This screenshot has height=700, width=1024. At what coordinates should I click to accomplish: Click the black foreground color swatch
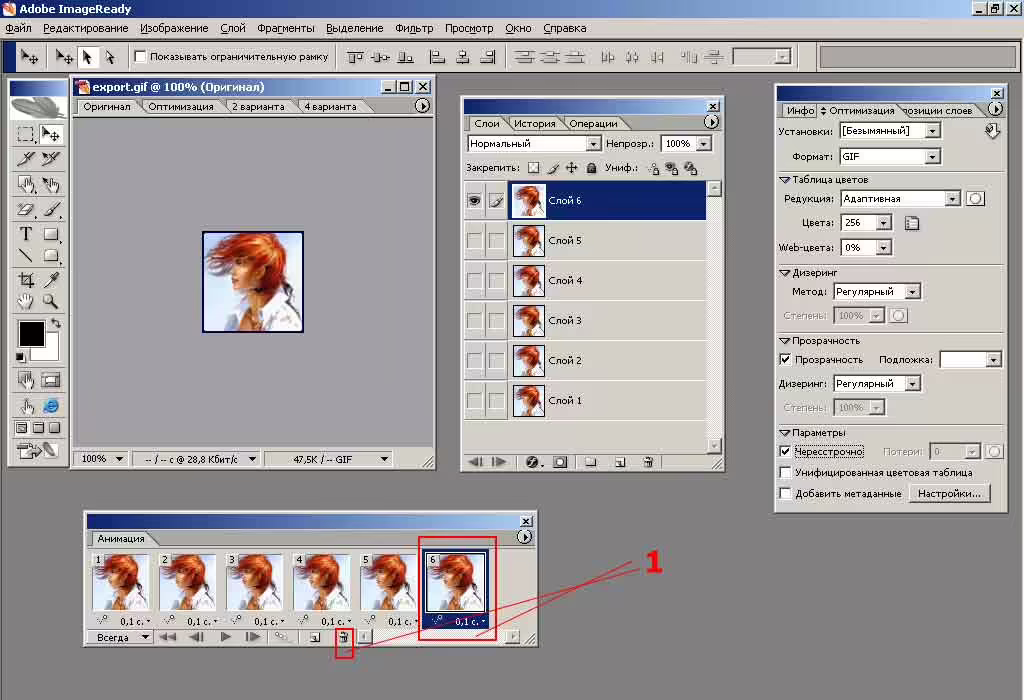31,334
